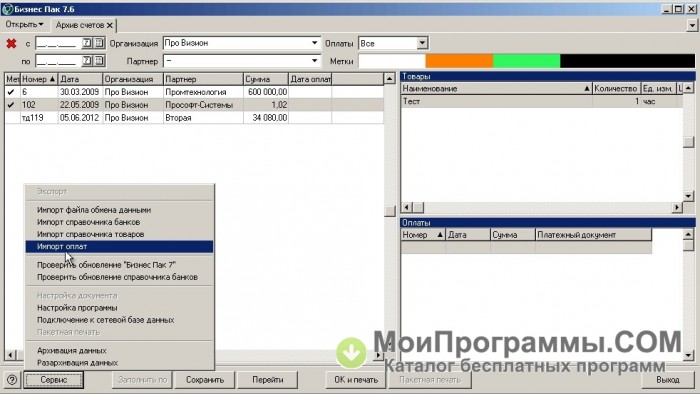Click the sort arrow on Наименование column
The width and height of the screenshot is (700, 394).
coord(587,89)
